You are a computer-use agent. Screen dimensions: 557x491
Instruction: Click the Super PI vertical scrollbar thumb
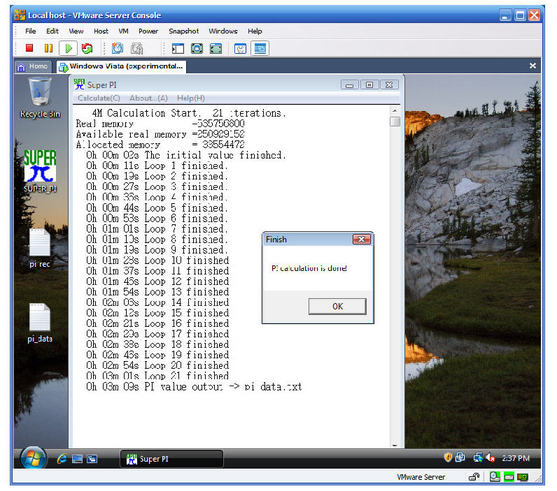394,122
